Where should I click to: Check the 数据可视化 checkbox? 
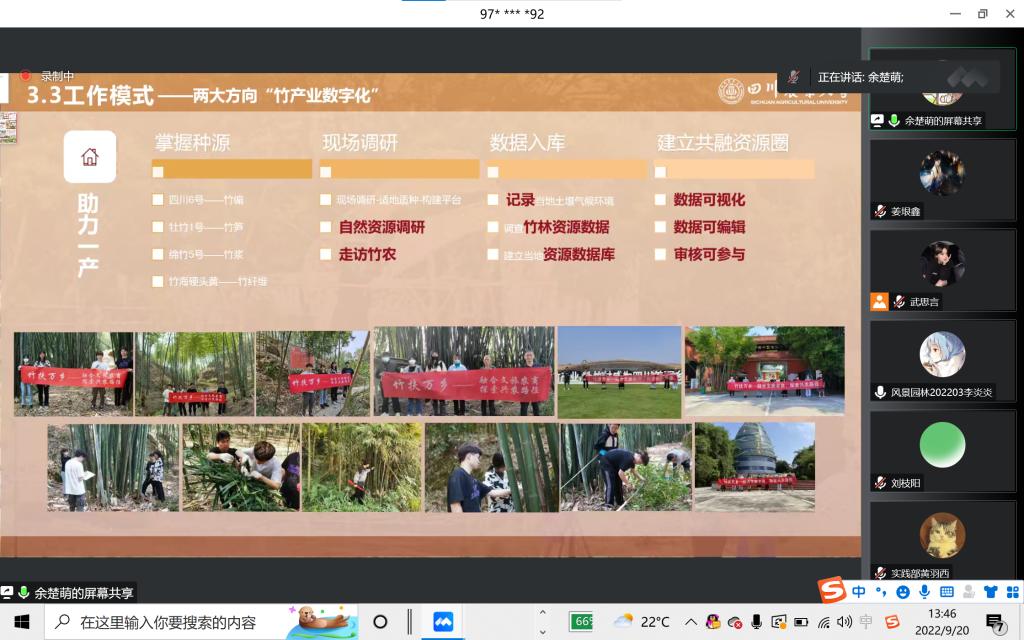[x=660, y=199]
